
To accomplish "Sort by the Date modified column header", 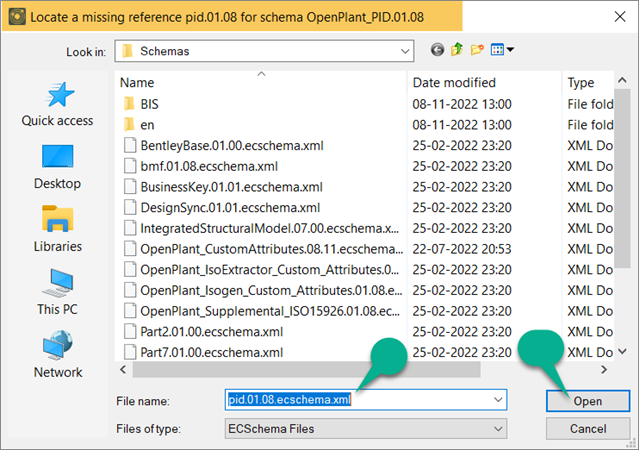I will click(453, 83).
